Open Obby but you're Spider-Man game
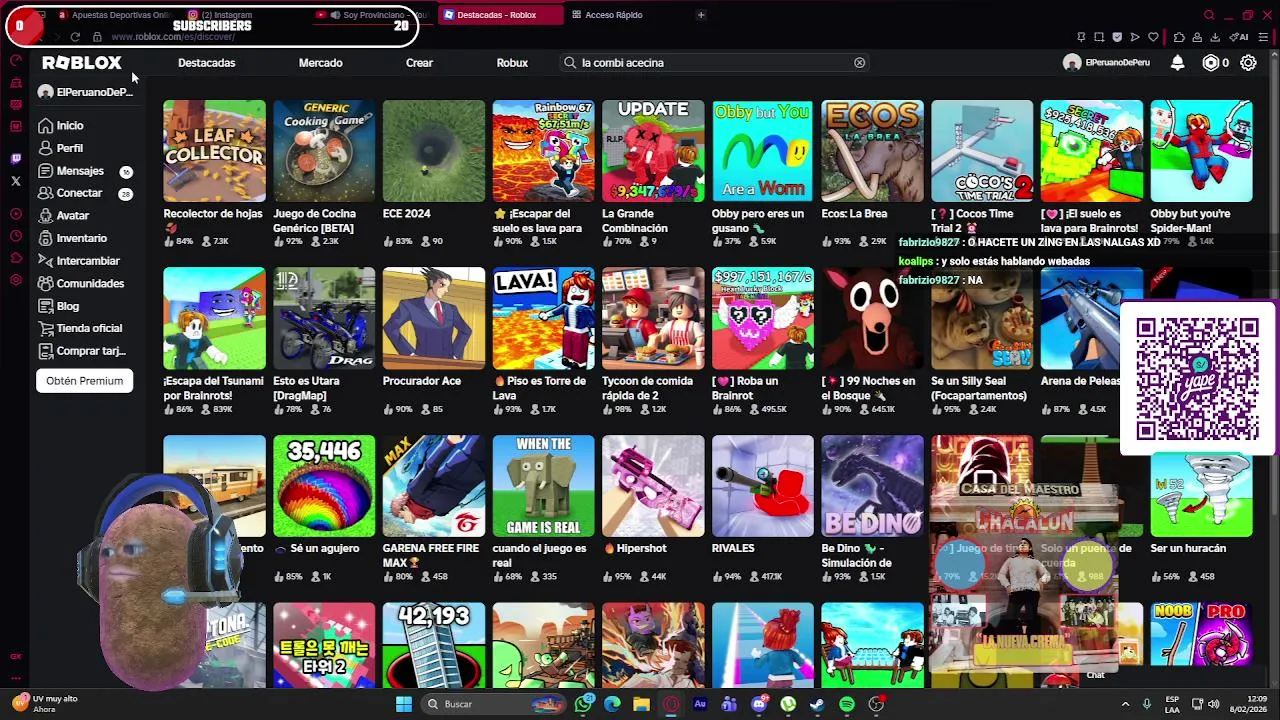The image size is (1280, 720). tap(1201, 151)
